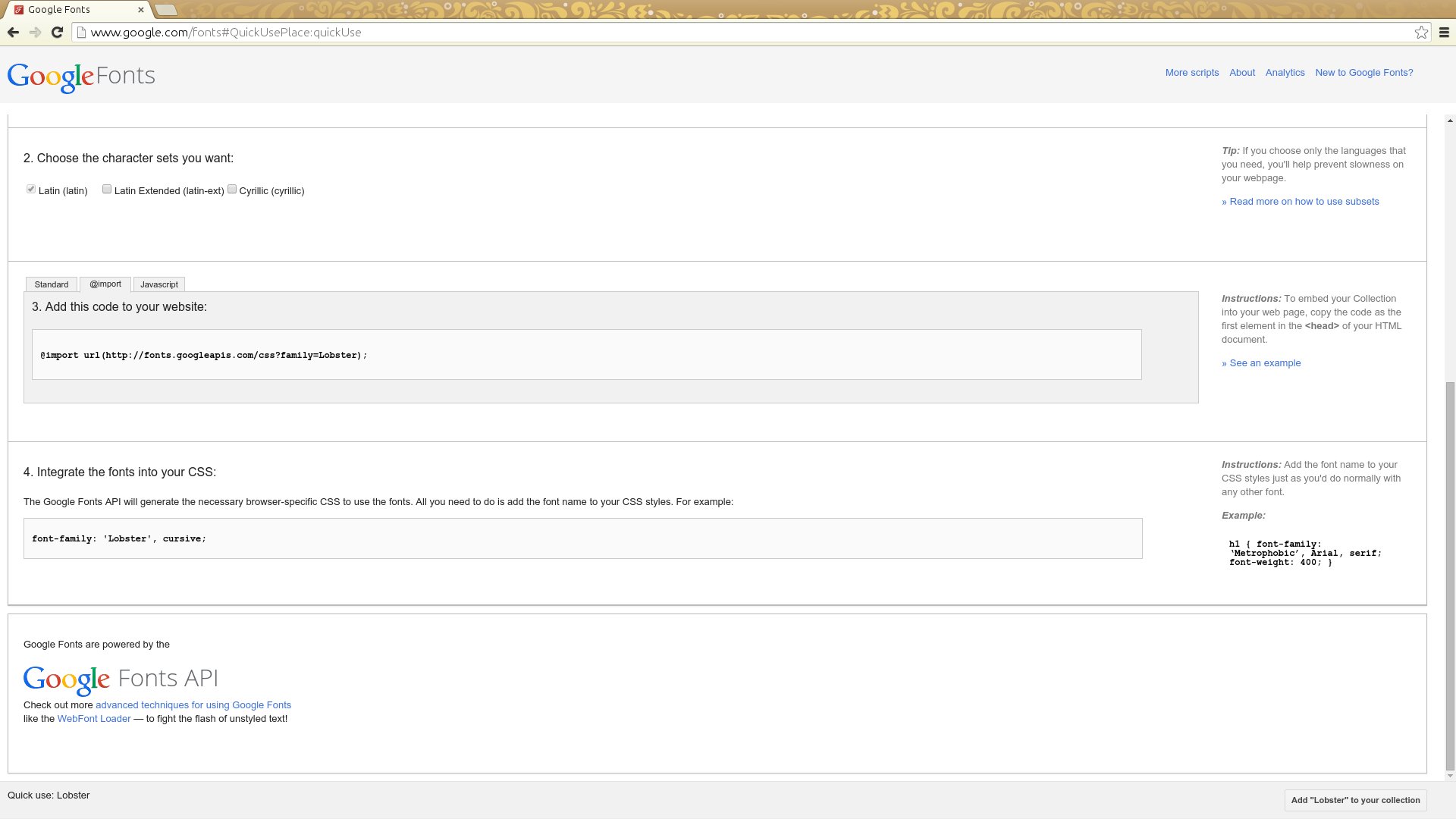Go back using browser back arrow
Viewport: 1456px width, 819px height.
coord(13,32)
